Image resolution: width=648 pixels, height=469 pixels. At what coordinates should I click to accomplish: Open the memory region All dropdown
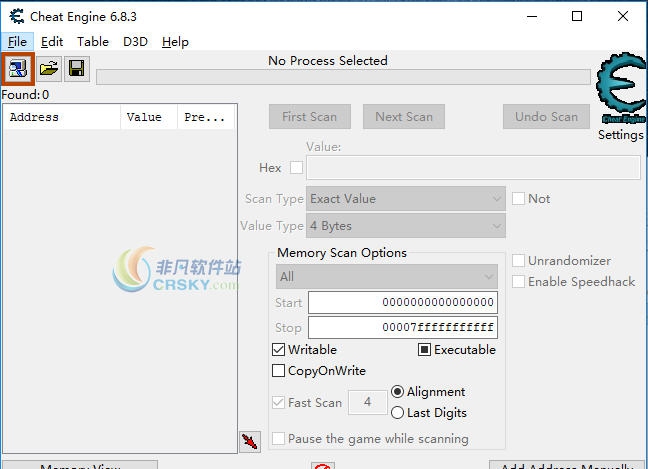click(x=386, y=276)
